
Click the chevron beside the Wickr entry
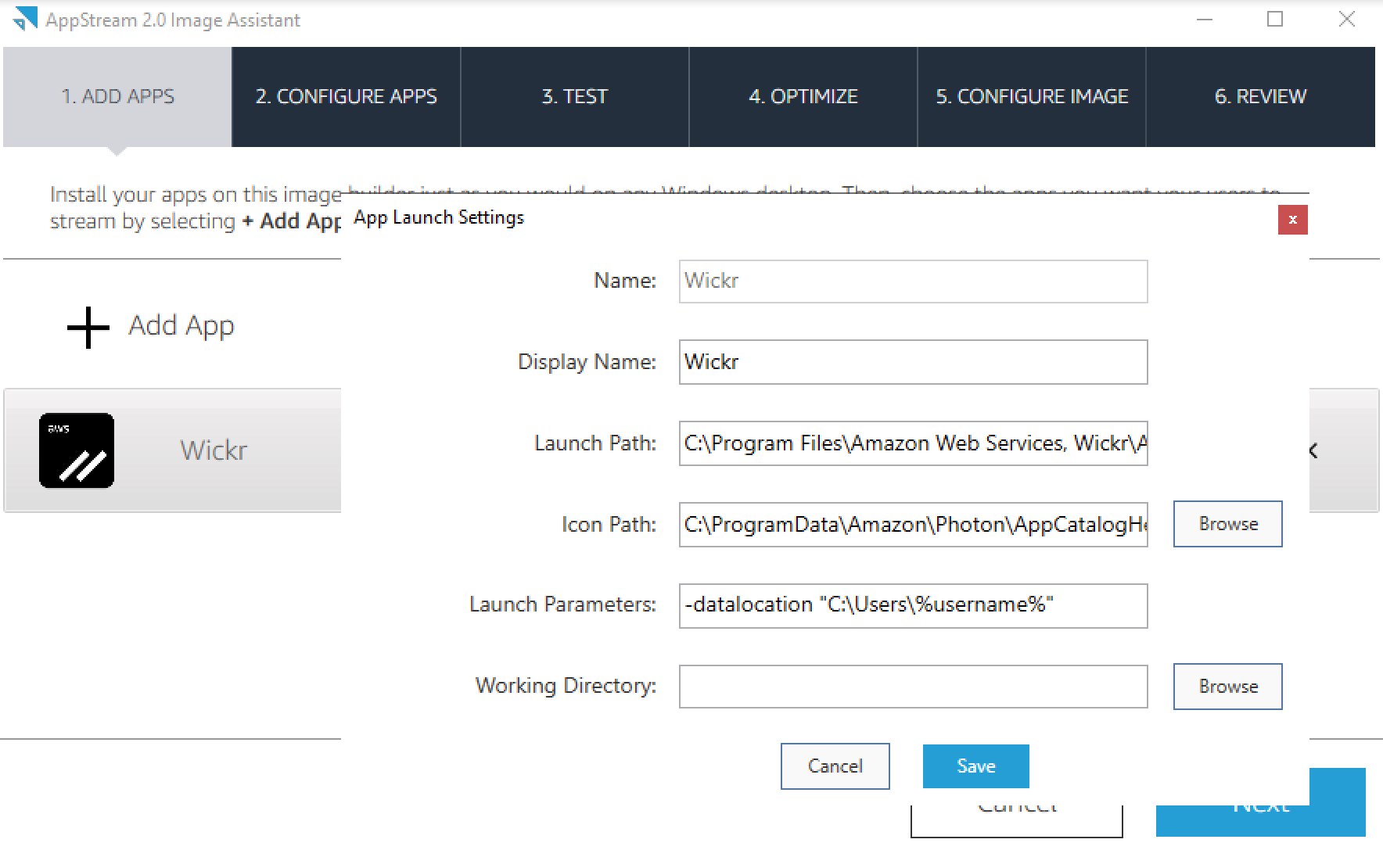[x=1313, y=450]
